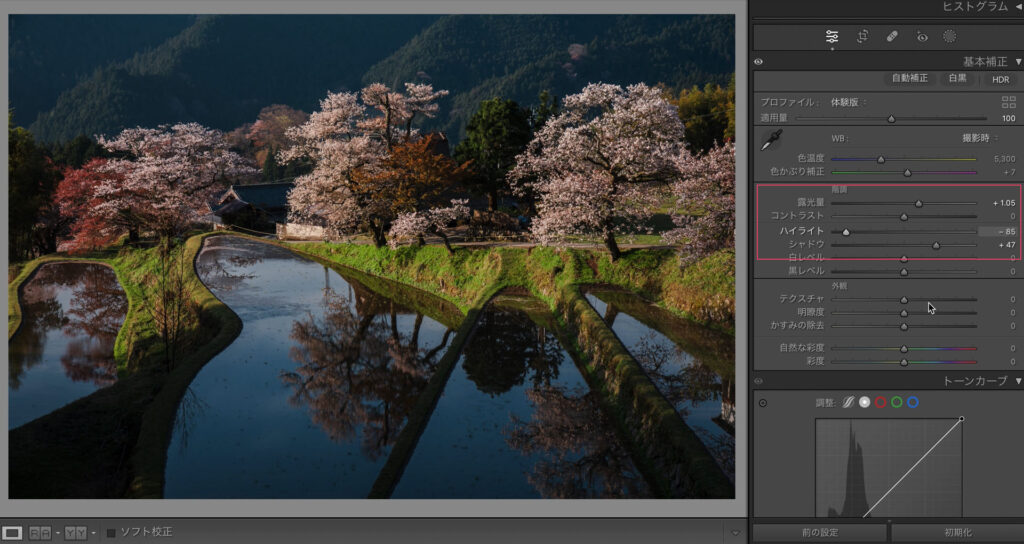Viewport: 1024px width, 544px height.
Task: Toggle the 基本補正 panel eye visibility
Action: click(759, 62)
